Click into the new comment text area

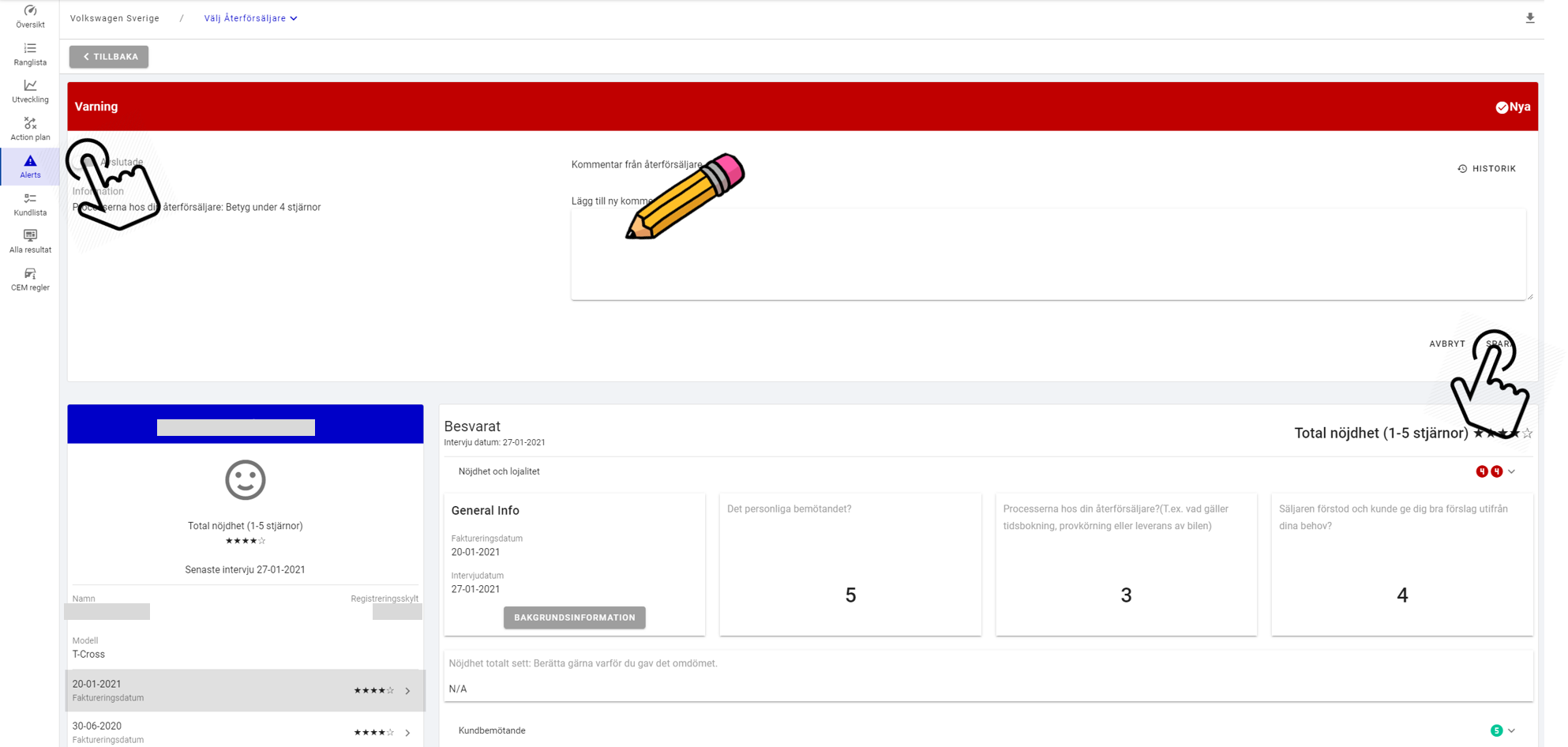1048,254
